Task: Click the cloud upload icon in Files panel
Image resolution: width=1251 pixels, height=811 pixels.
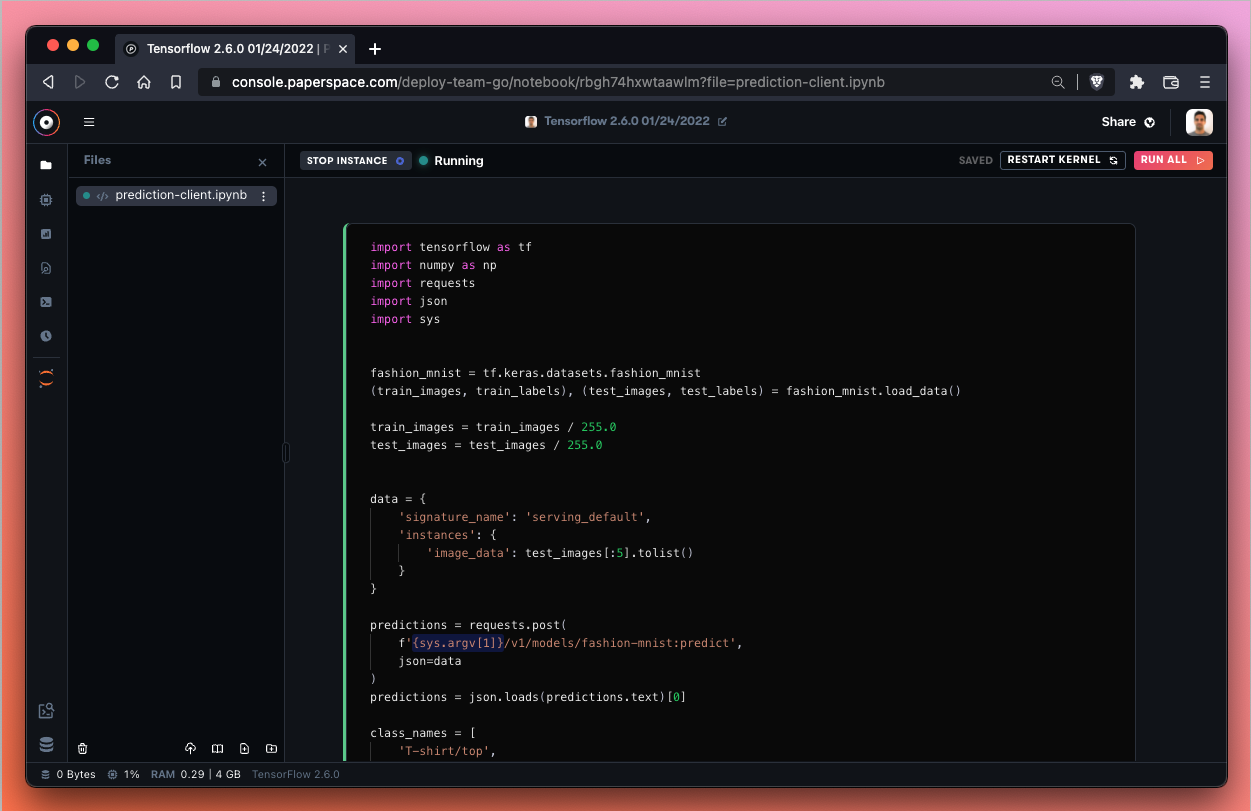Action: [191, 748]
